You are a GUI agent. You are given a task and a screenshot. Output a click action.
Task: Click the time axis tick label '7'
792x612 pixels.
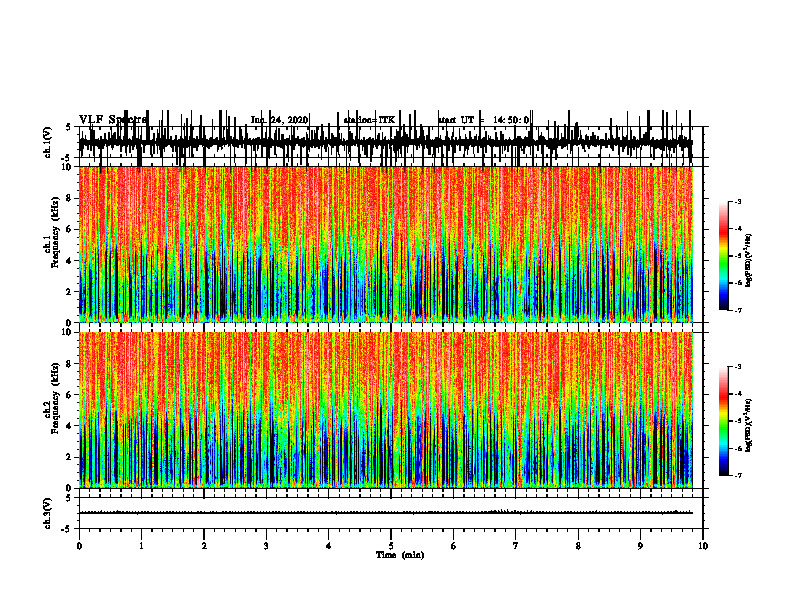coord(516,546)
